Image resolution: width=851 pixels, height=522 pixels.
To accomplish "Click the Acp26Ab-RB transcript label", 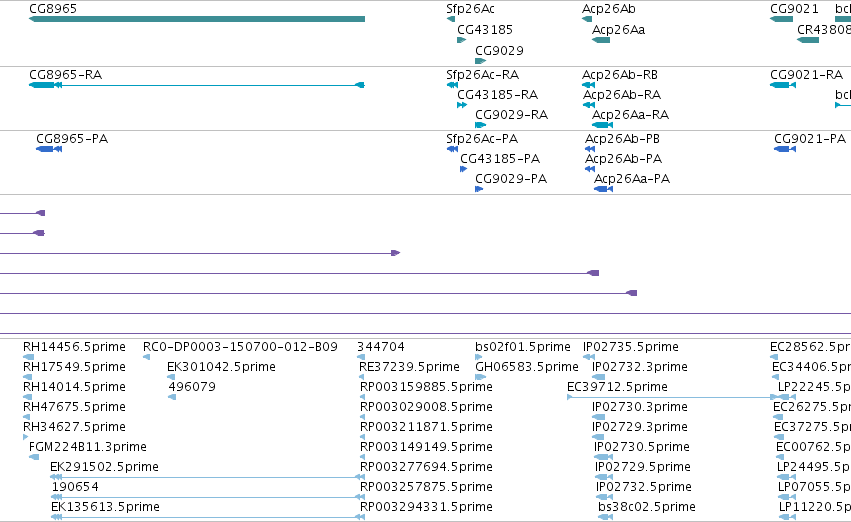I will (620, 75).
